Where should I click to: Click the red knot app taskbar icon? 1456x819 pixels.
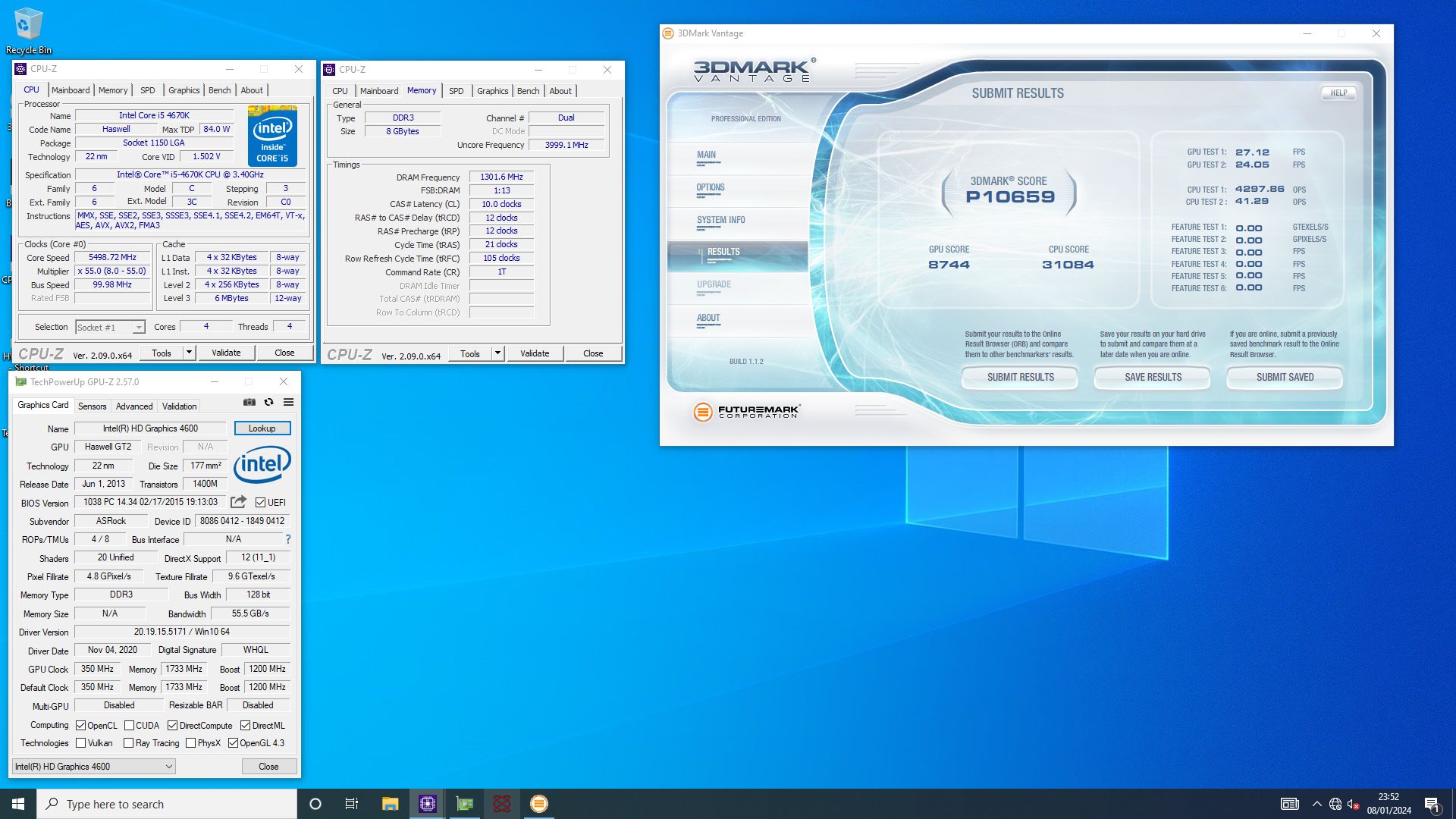pyautogui.click(x=501, y=804)
